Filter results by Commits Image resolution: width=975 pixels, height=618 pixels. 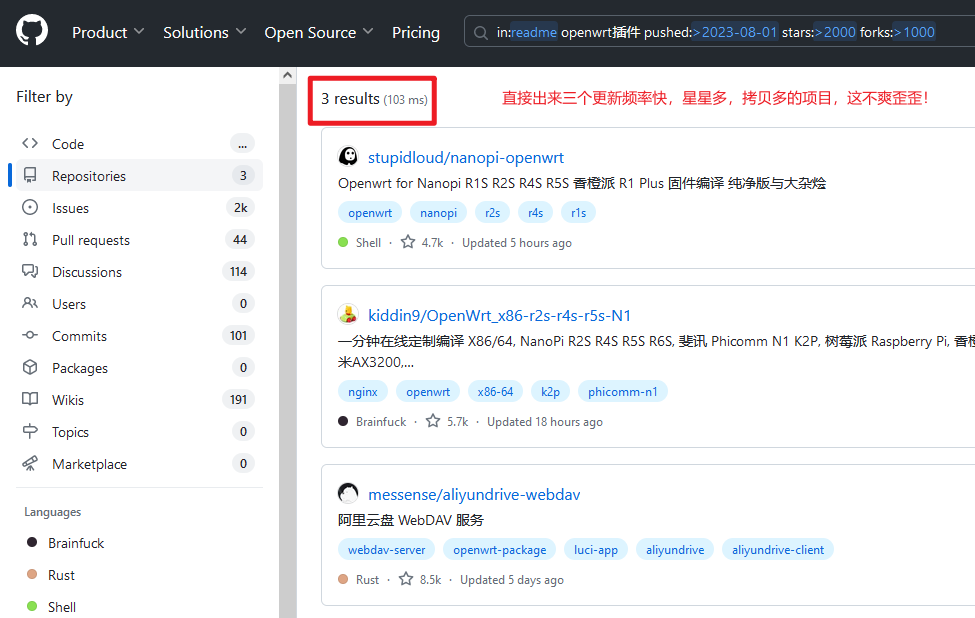139,336
